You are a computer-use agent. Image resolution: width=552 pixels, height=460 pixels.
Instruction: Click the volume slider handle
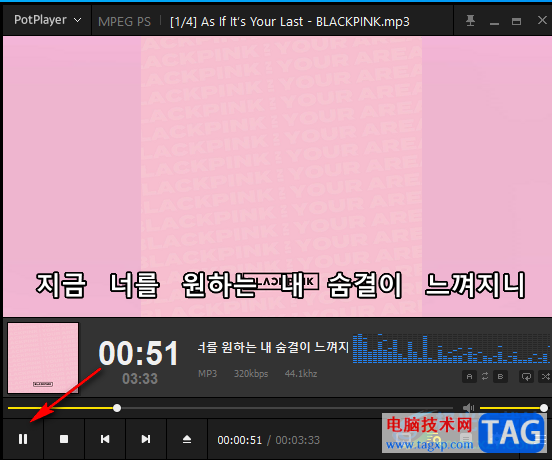pyautogui.click(x=544, y=408)
